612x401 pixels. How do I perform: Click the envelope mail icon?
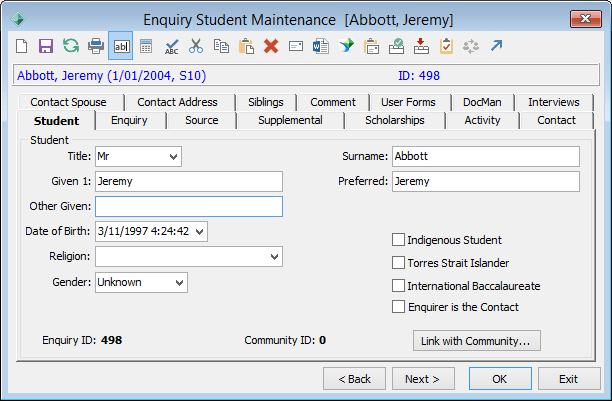pyautogui.click(x=296, y=46)
